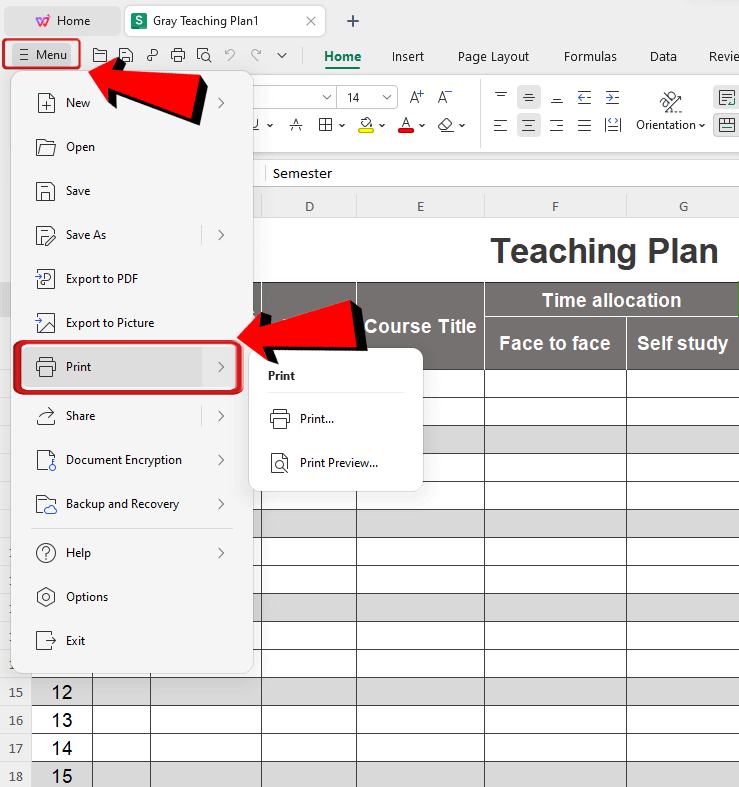The image size is (739, 787).
Task: Expand the borders dropdown arrow
Action: (x=342, y=125)
